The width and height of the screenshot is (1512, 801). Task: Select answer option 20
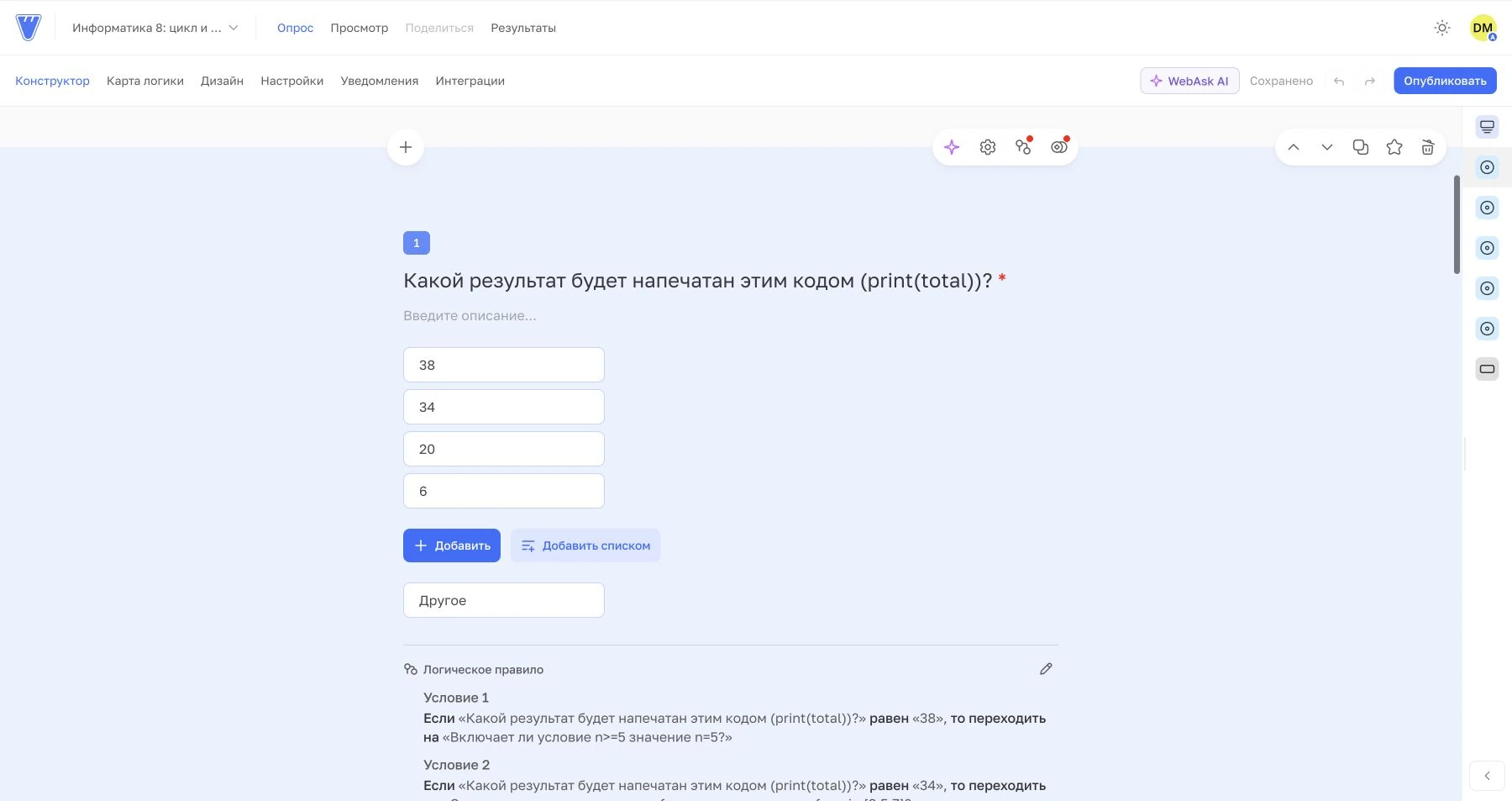click(504, 449)
